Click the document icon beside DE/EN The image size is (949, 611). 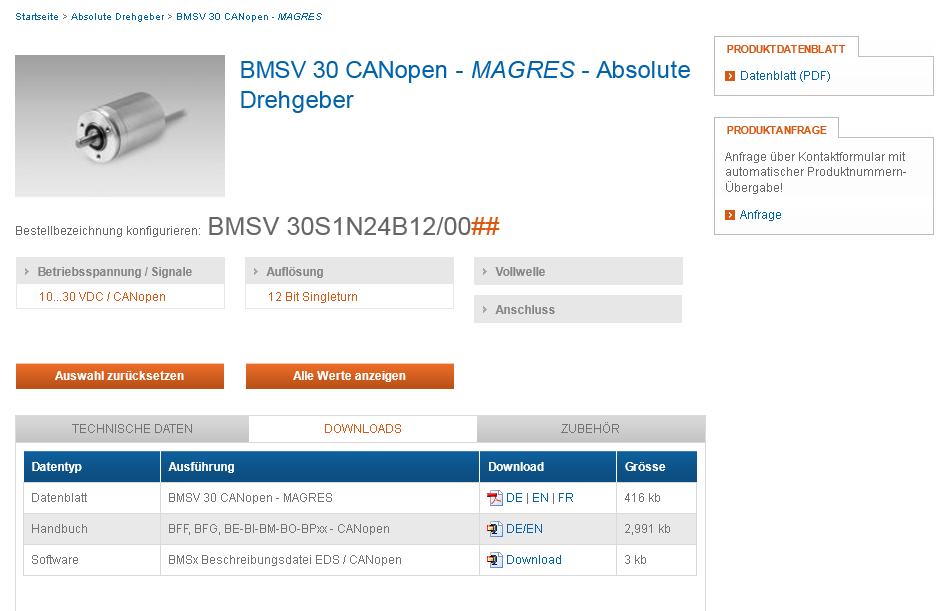[494, 529]
